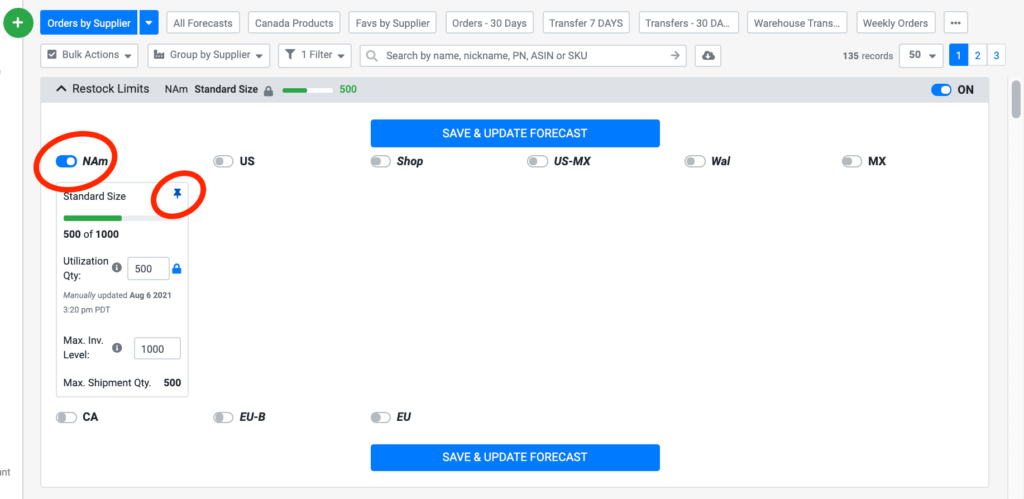The height and width of the screenshot is (499, 1024).
Task: Click the grey lock icon in Restock Limits header
Action: click(x=268, y=90)
